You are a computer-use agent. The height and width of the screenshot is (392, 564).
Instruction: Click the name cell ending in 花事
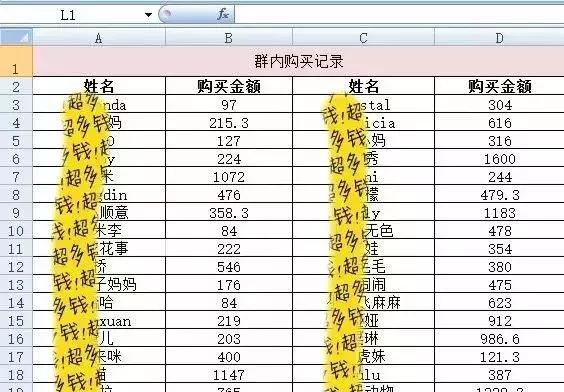[x=99, y=248]
